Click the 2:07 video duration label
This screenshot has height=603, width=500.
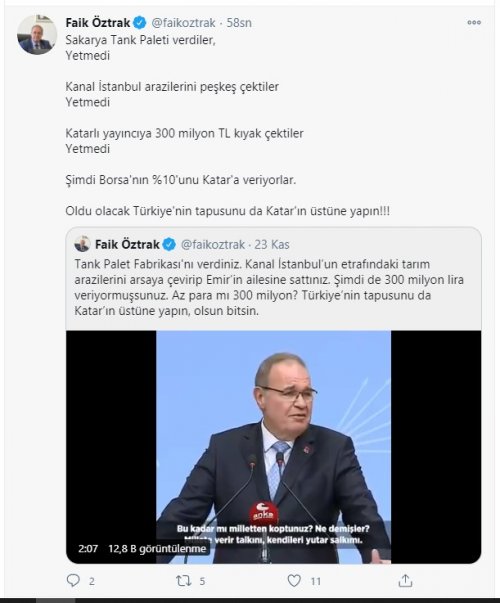coord(88,548)
